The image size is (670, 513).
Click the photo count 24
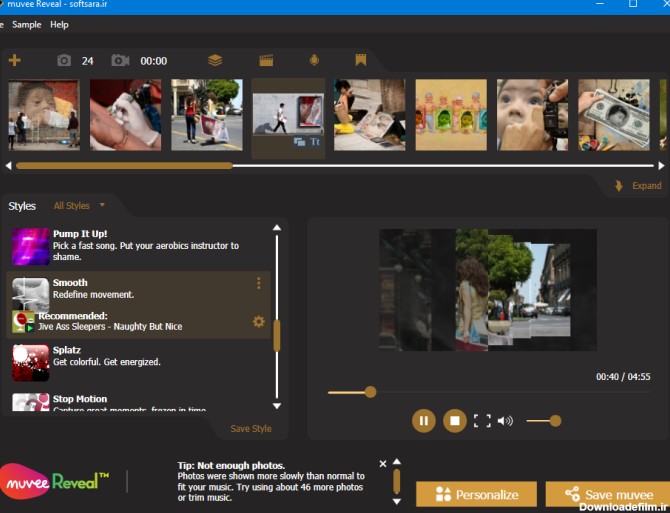tap(88, 61)
